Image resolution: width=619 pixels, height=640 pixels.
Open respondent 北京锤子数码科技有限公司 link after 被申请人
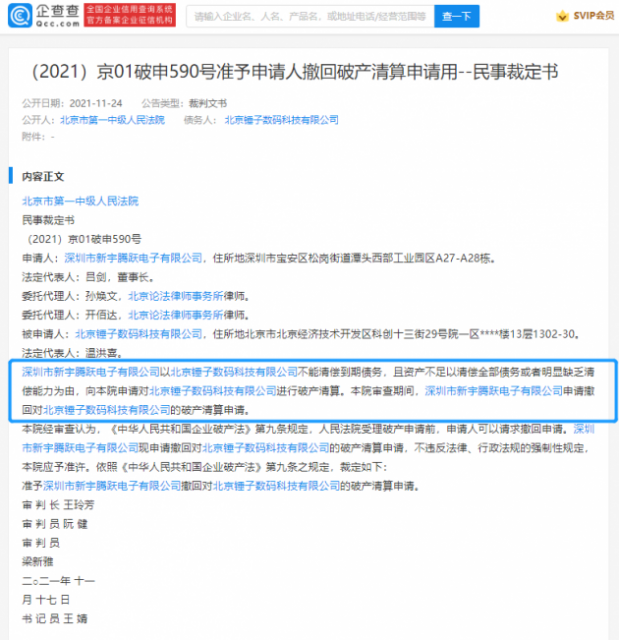coord(138,334)
